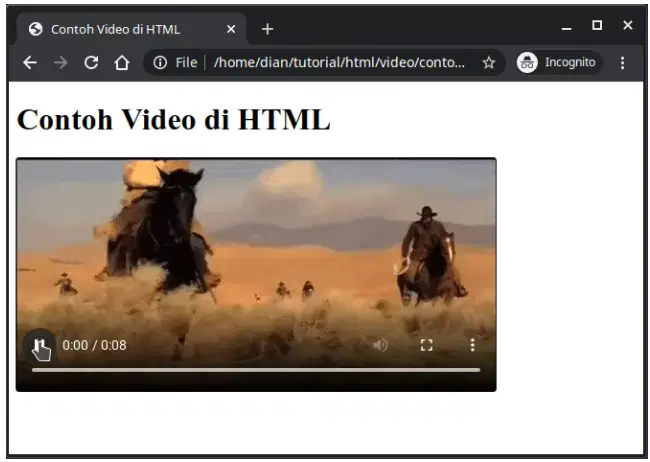Seek on the video progress bar

click(256, 370)
